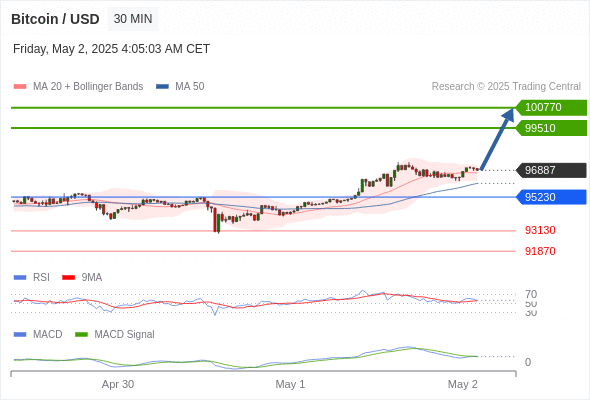Click the Bitcoin / USD title
Screen dimensions: 590x400
[x=55, y=19]
